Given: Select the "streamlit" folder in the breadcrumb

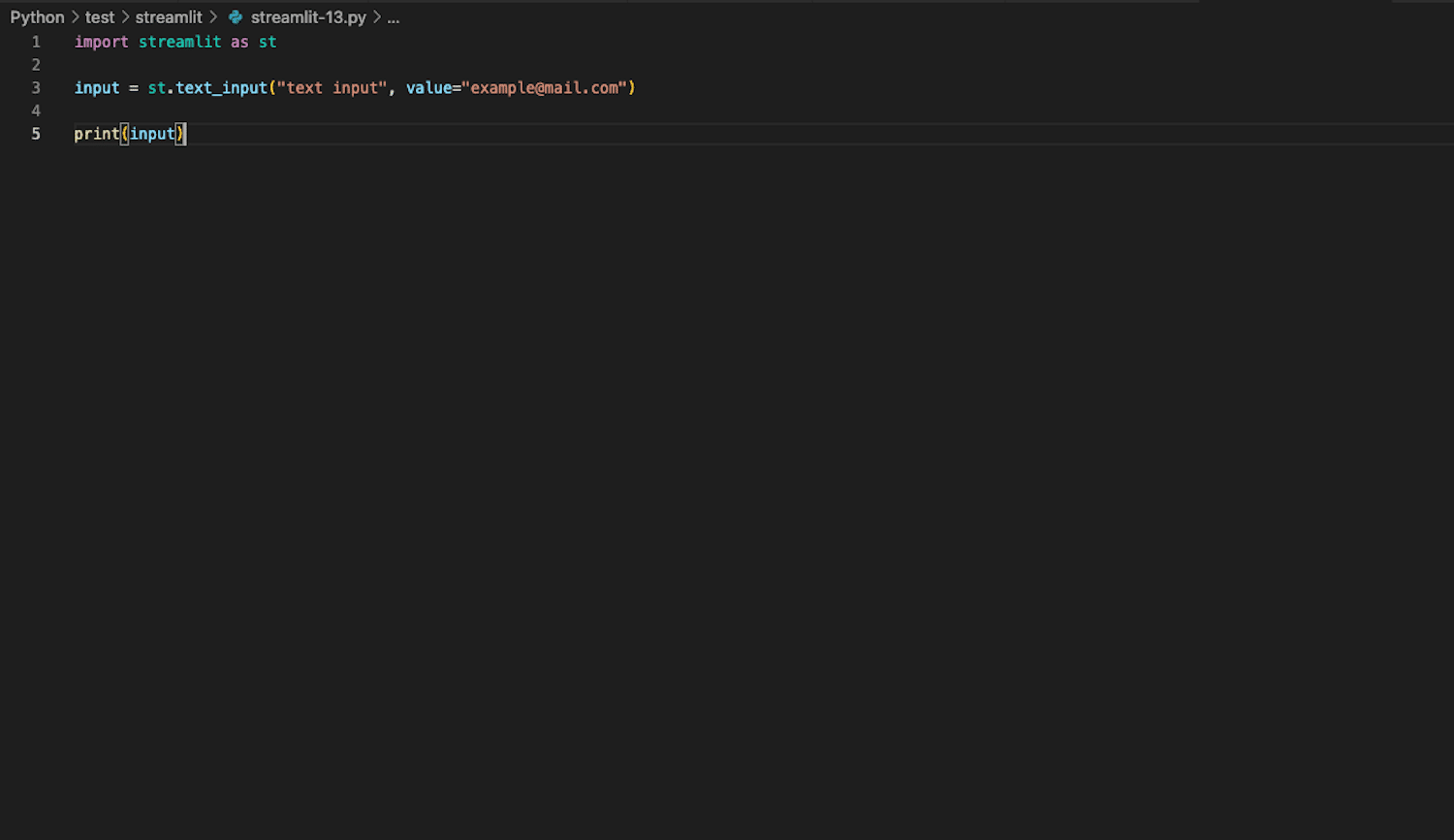Looking at the screenshot, I should [x=169, y=17].
